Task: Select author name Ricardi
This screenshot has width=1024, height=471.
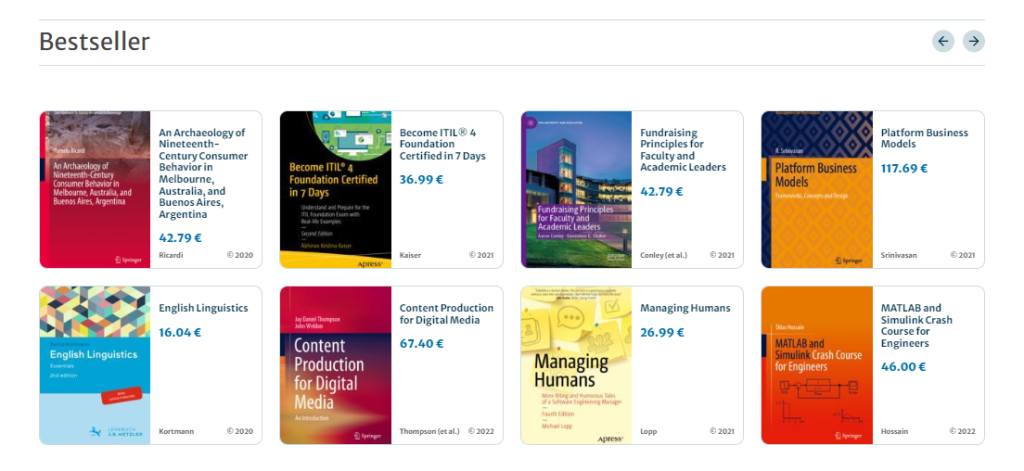Action: [171, 255]
